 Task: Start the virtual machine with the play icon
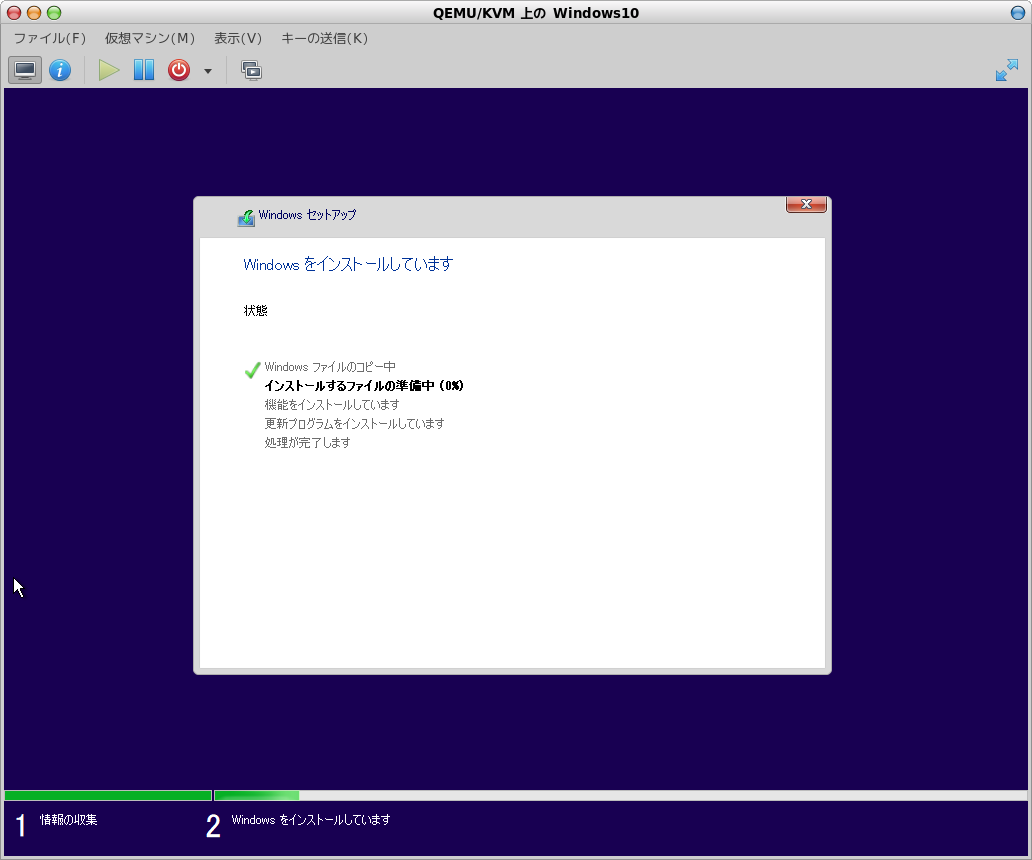108,69
